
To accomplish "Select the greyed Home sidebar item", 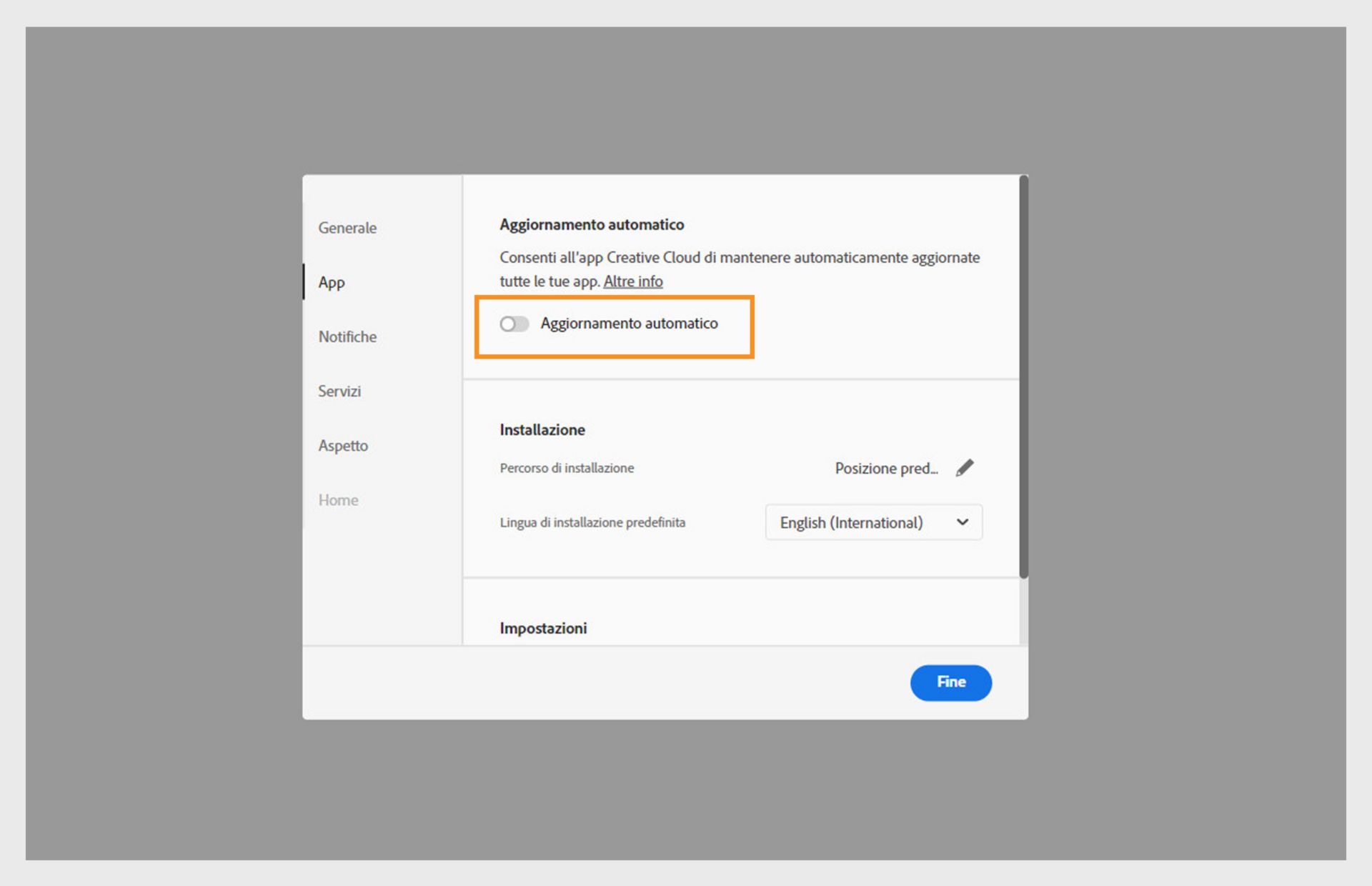I will pos(338,499).
